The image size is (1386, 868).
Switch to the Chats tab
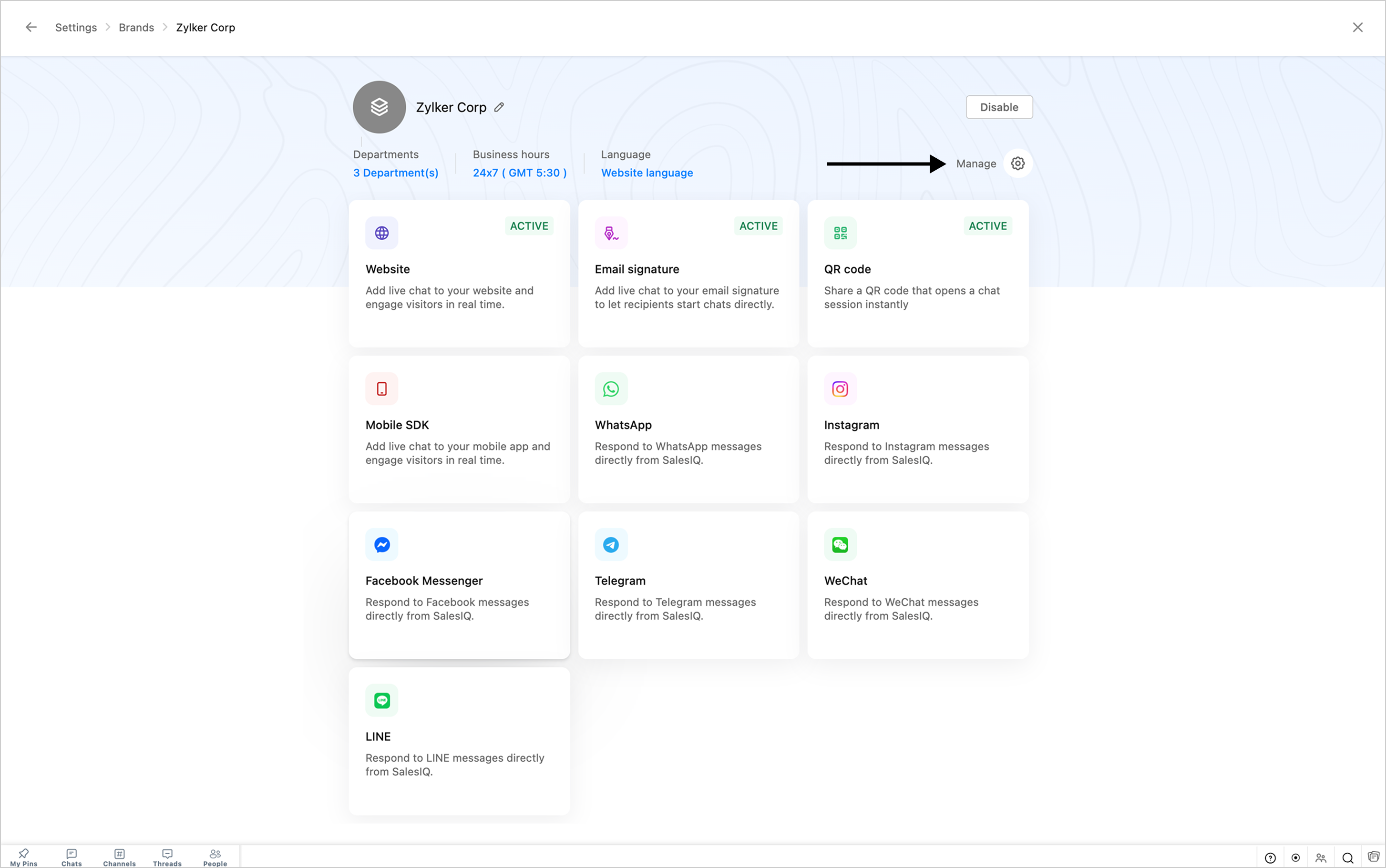point(72,857)
